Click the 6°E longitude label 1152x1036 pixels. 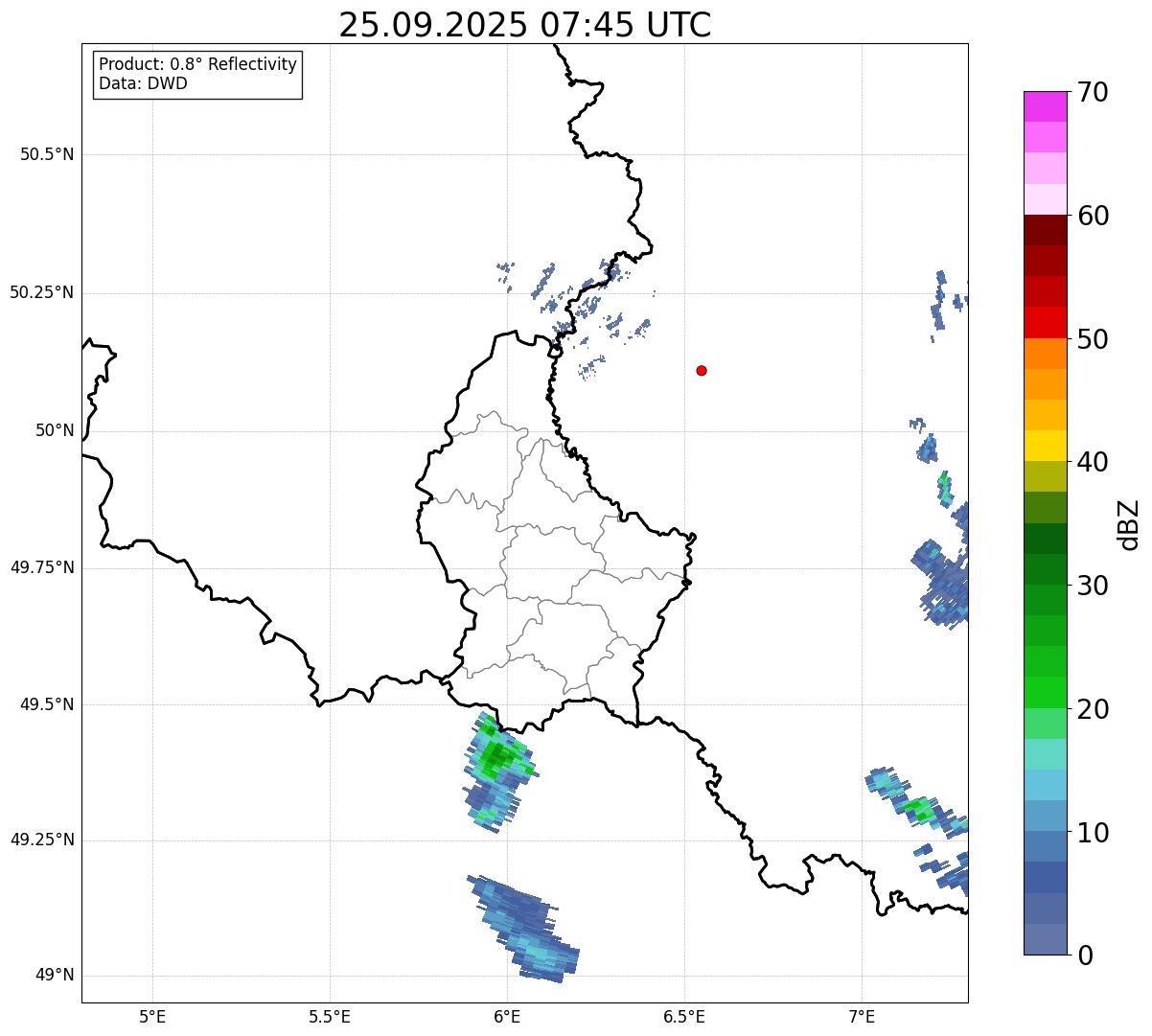(x=507, y=1016)
